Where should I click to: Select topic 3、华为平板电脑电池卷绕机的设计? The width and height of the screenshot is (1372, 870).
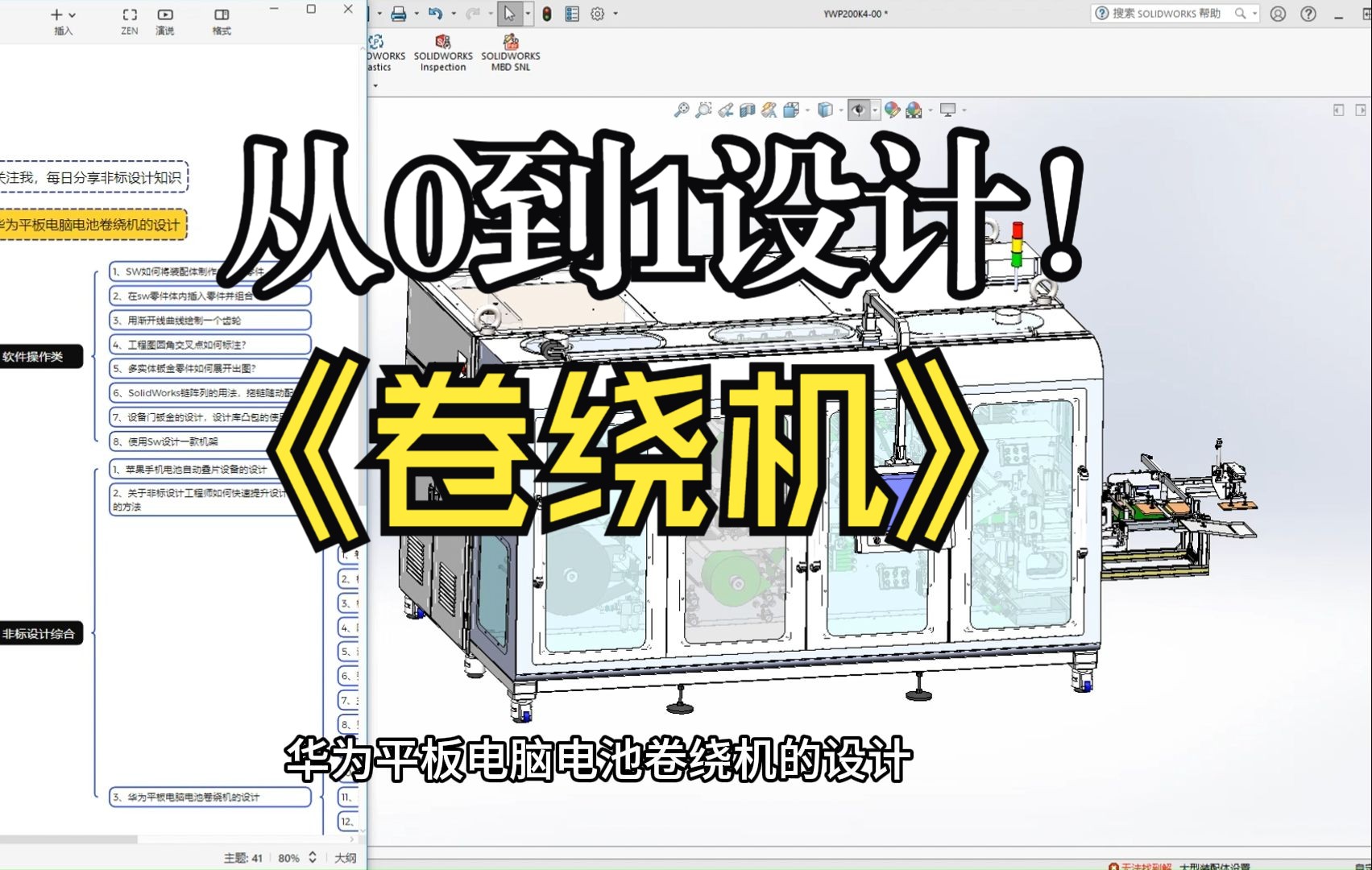point(210,797)
